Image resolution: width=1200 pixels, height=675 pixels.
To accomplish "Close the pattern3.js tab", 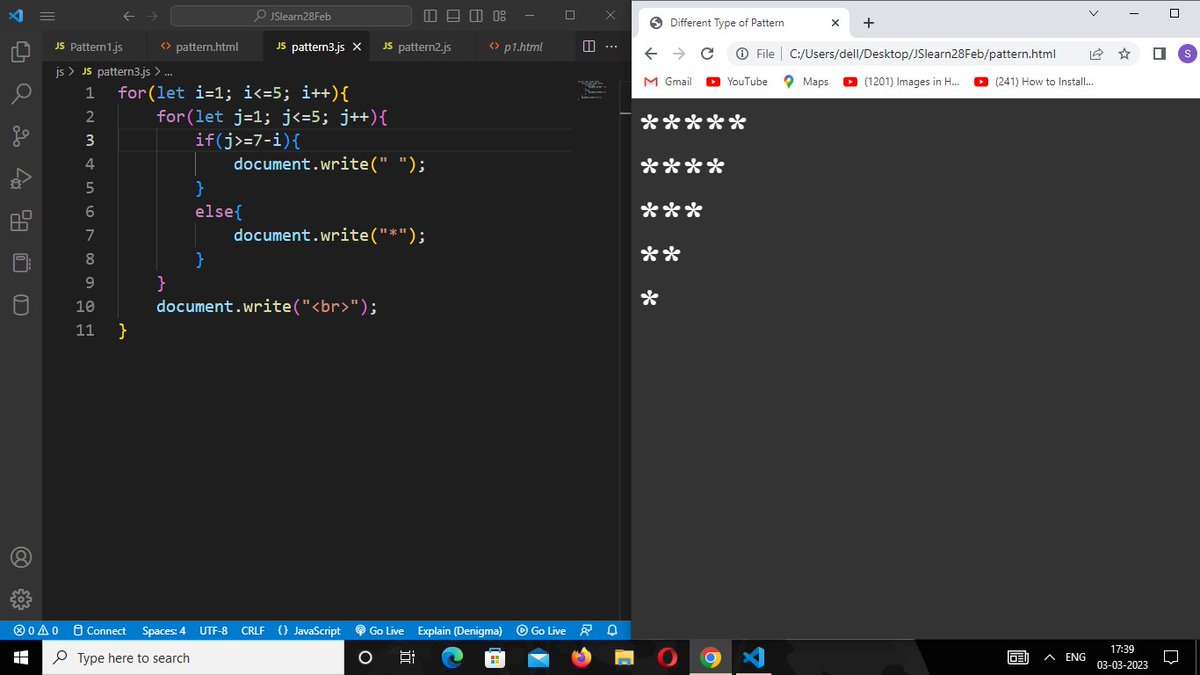I will [357, 47].
